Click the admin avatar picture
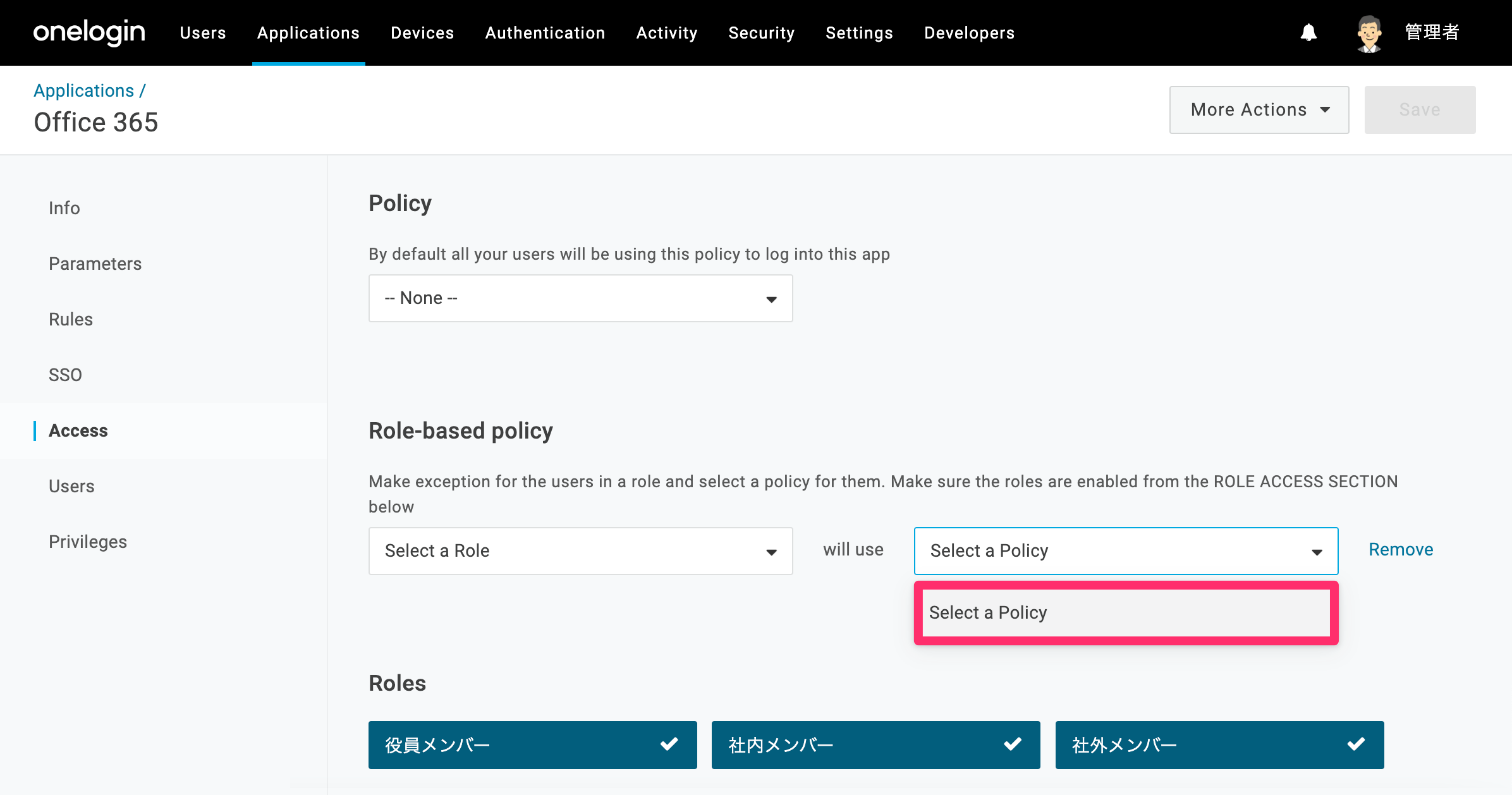Image resolution: width=1512 pixels, height=795 pixels. pos(1369,33)
